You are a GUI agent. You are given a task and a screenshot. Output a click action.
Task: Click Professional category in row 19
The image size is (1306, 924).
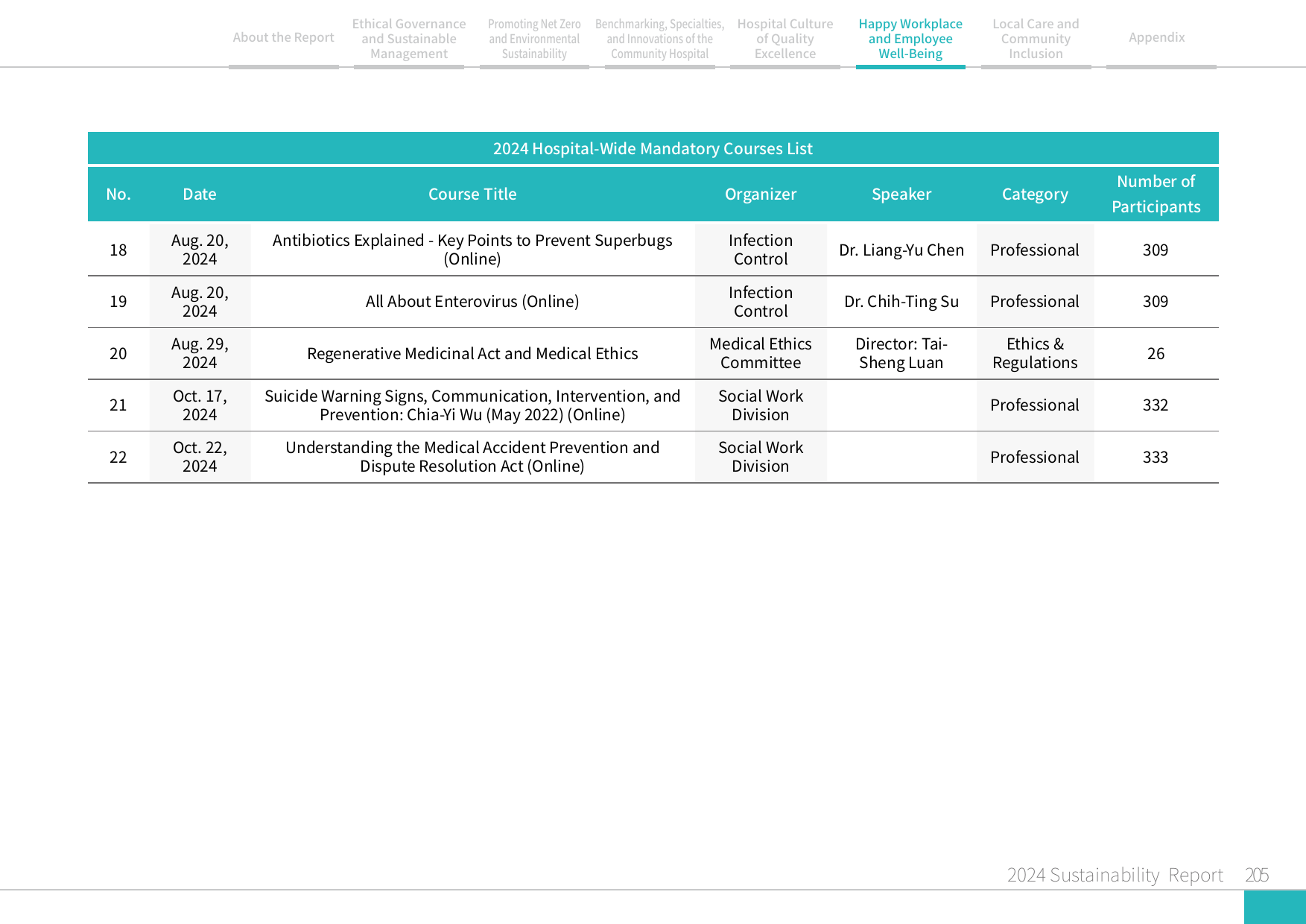(x=1035, y=302)
